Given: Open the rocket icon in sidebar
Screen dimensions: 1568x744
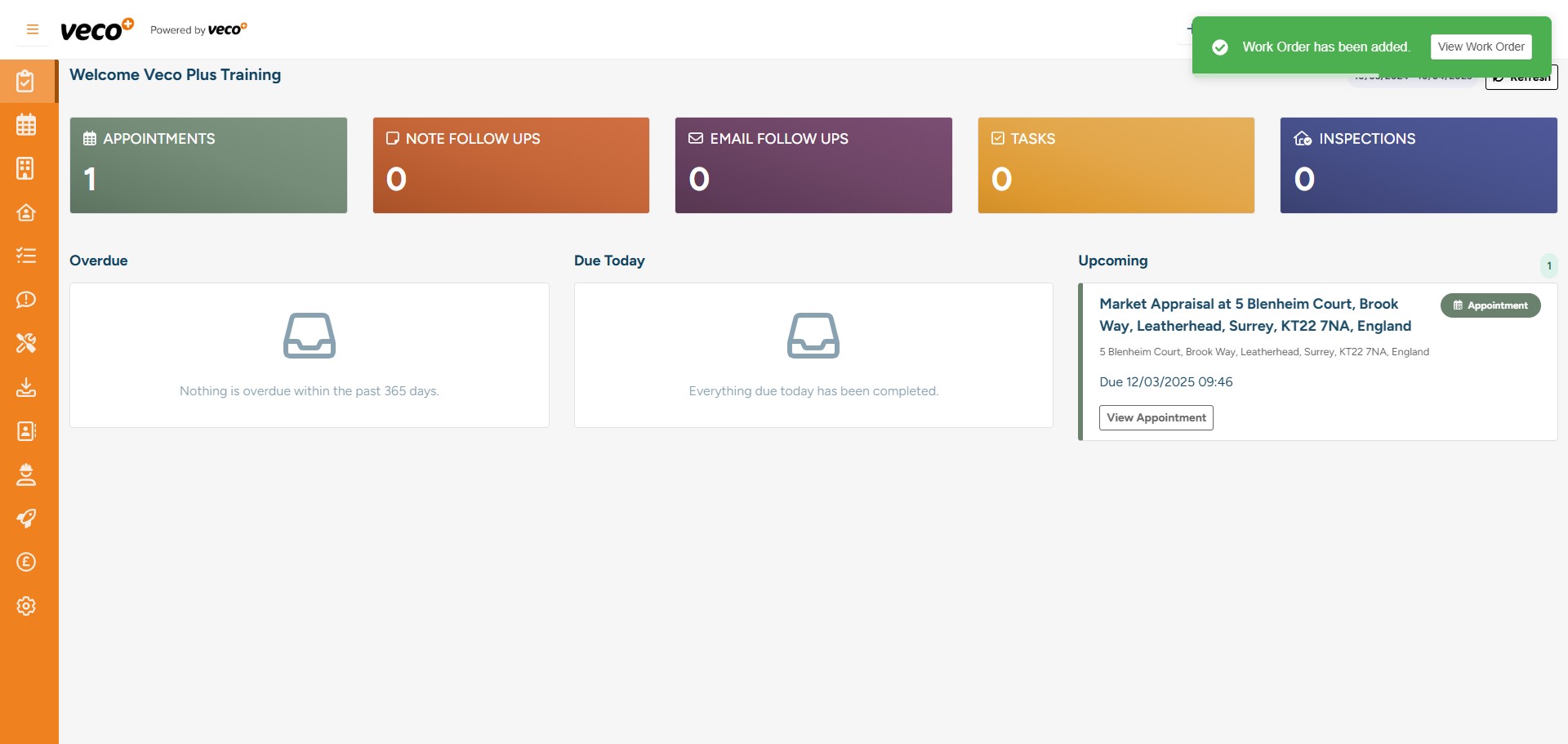Looking at the screenshot, I should pyautogui.click(x=26, y=519).
